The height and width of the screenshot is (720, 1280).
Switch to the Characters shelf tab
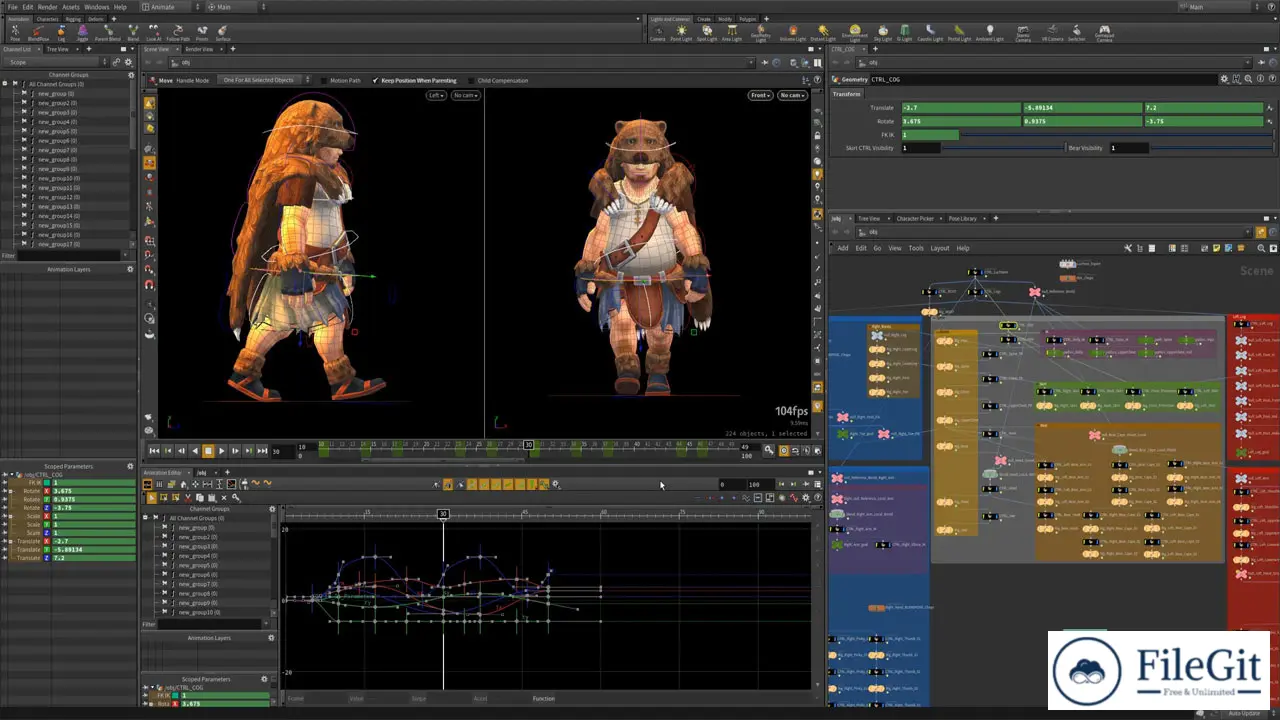pos(47,18)
